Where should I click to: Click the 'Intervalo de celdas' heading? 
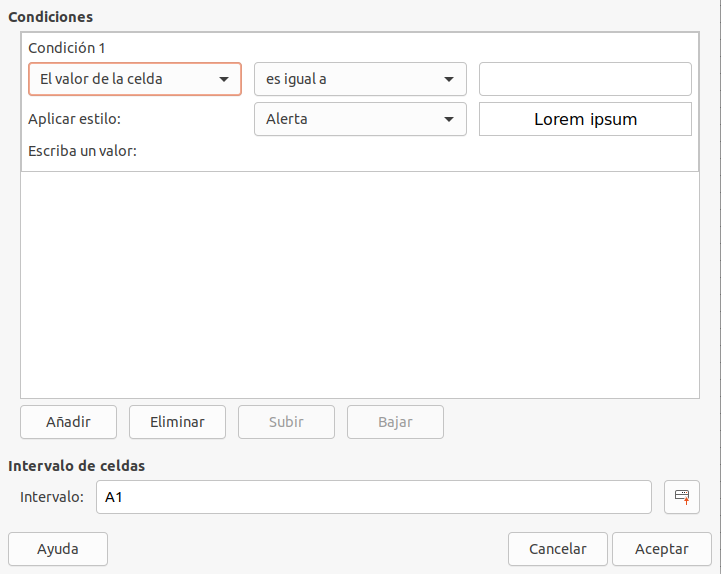(x=76, y=466)
